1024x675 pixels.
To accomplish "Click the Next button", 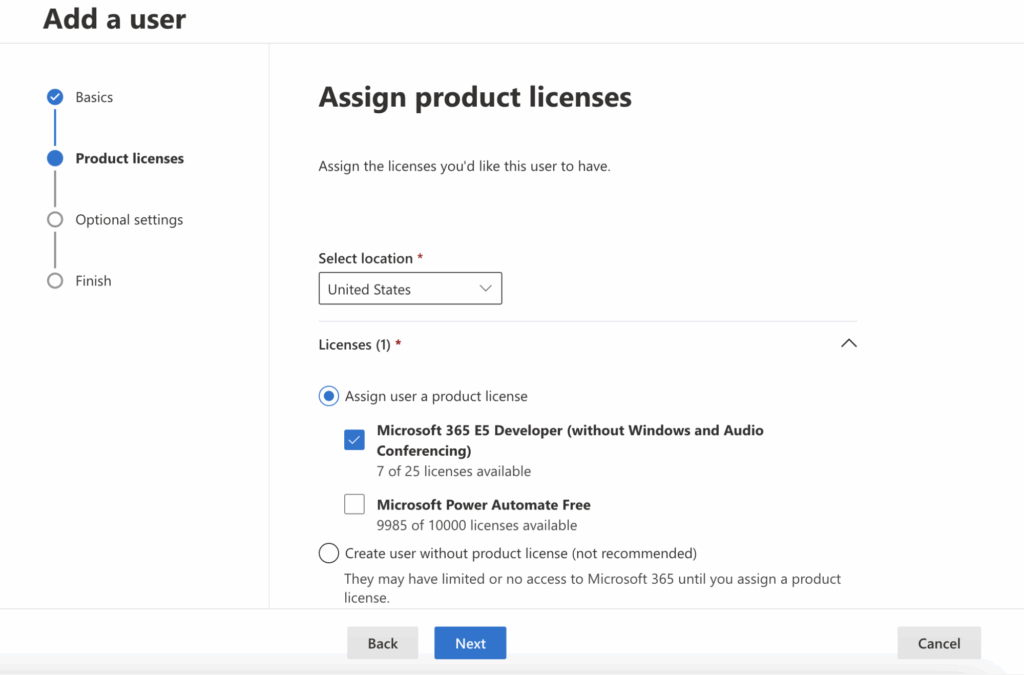I will (x=470, y=643).
